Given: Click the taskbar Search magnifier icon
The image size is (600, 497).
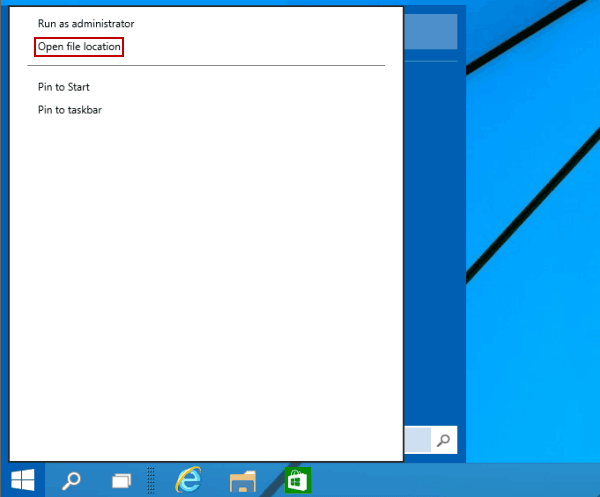Looking at the screenshot, I should coord(71,481).
